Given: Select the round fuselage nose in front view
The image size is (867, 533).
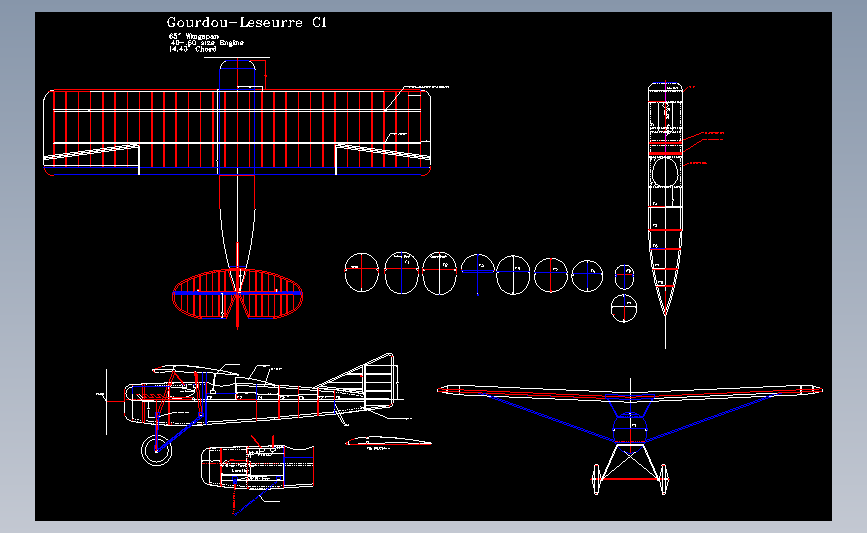Looking at the screenshot, I should [630, 428].
